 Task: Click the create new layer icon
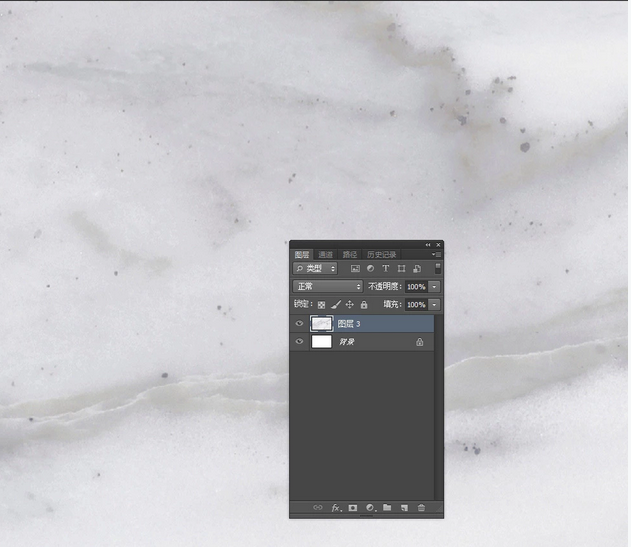click(403, 508)
